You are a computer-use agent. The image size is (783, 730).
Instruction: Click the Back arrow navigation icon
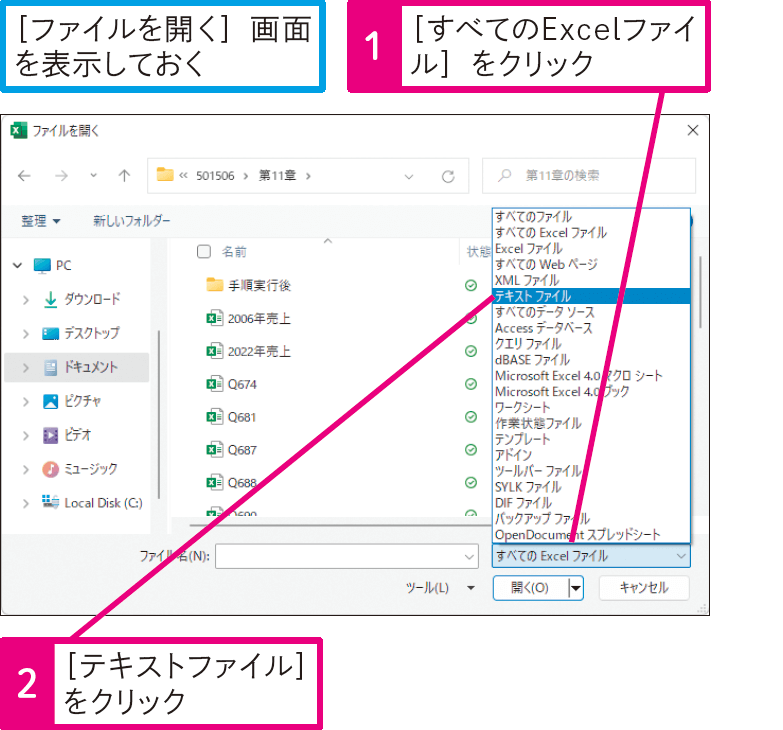pyautogui.click(x=24, y=176)
